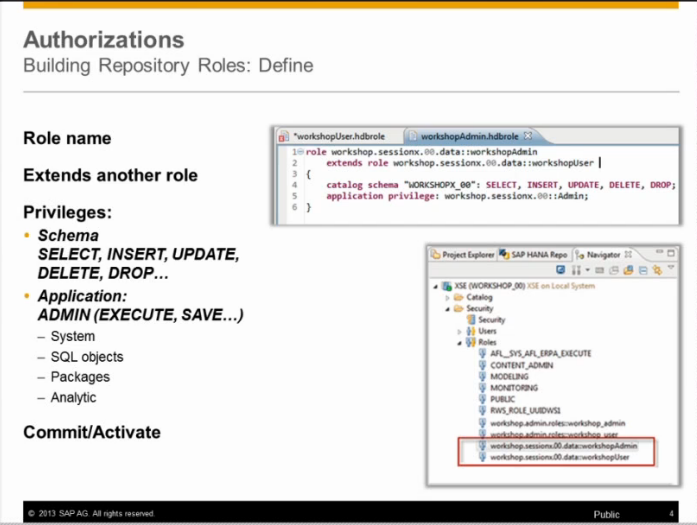Select role AFL__SYS_AFL_ERPA_EXECUTE
Screen dimensions: 697x525
[541, 354]
